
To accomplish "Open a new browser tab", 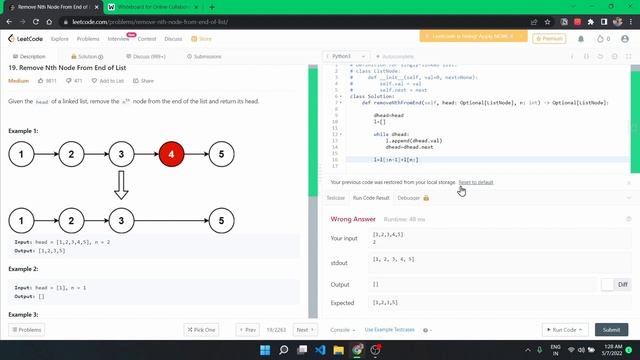I will click(x=212, y=7).
